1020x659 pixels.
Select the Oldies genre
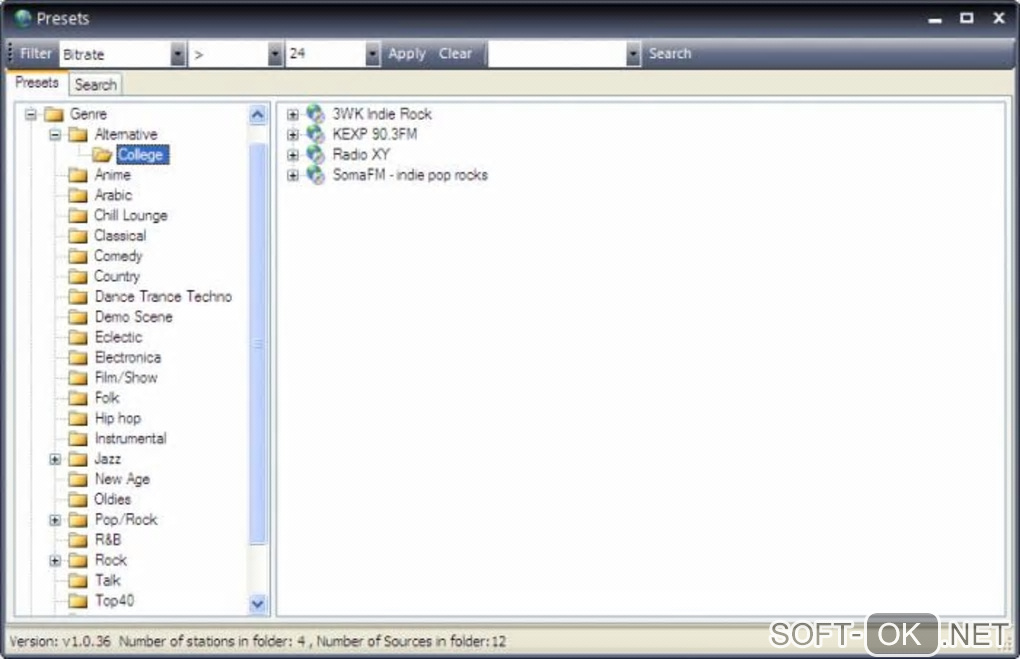[x=113, y=499]
